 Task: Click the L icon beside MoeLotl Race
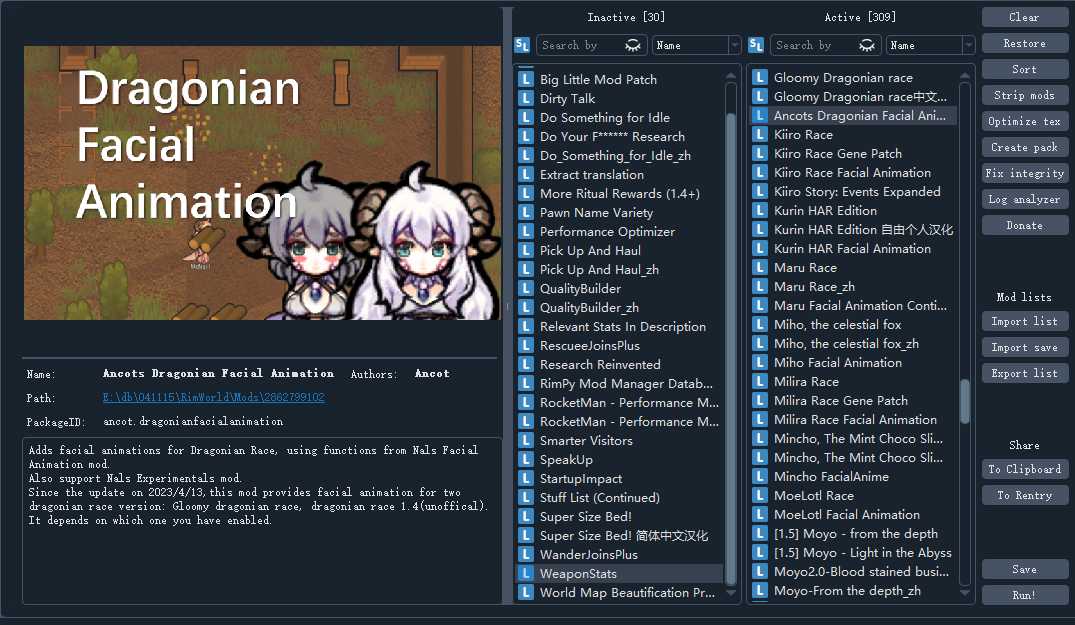click(x=760, y=495)
